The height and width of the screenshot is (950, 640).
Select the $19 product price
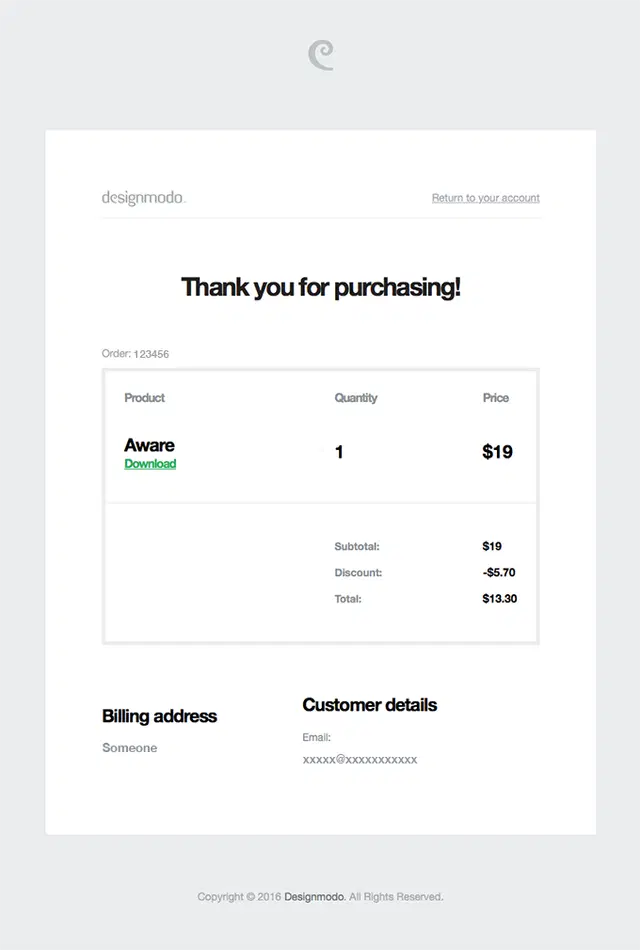tap(498, 452)
